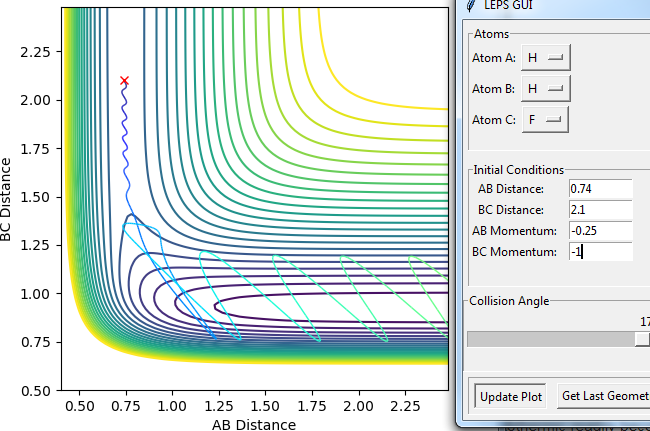Image resolution: width=650 pixels, height=431 pixels.
Task: Open the Atom A dropdown
Action: pos(546,58)
